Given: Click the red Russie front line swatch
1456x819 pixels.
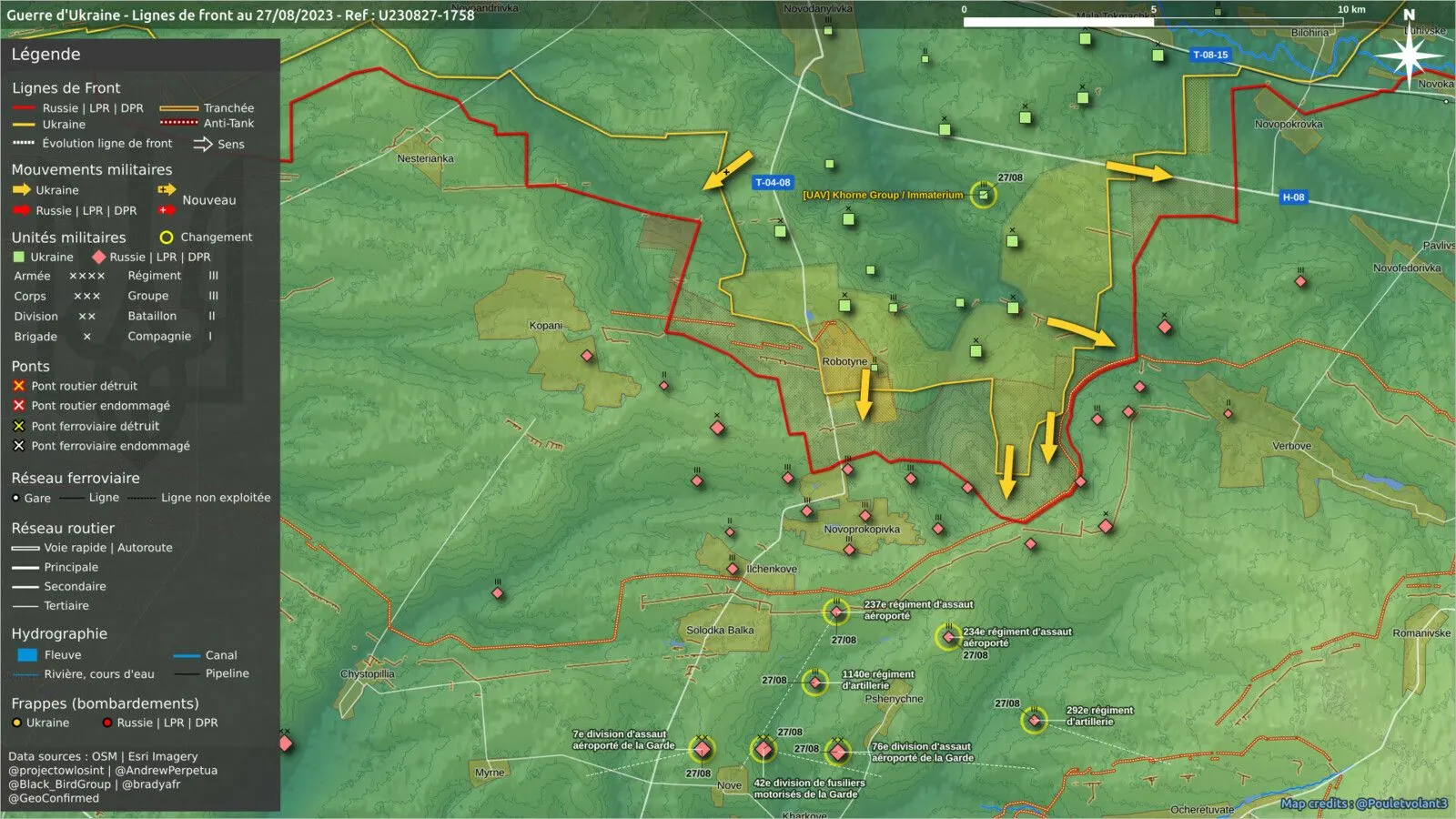Looking at the screenshot, I should click(24, 108).
